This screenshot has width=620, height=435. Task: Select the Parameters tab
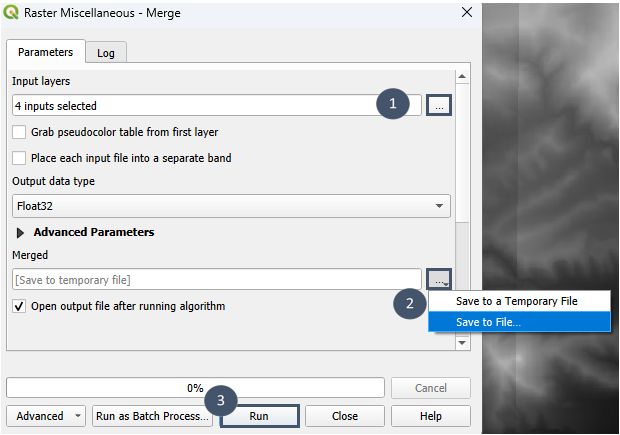[45, 52]
